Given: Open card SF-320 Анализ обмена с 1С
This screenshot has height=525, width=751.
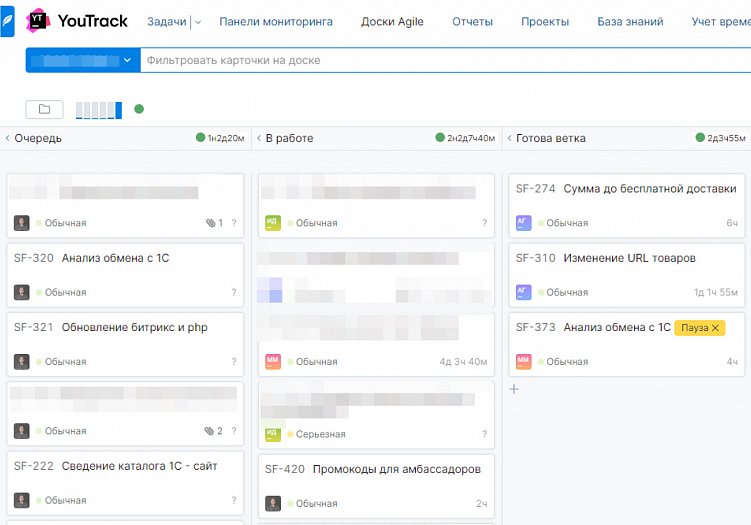Looking at the screenshot, I should tap(125, 275).
